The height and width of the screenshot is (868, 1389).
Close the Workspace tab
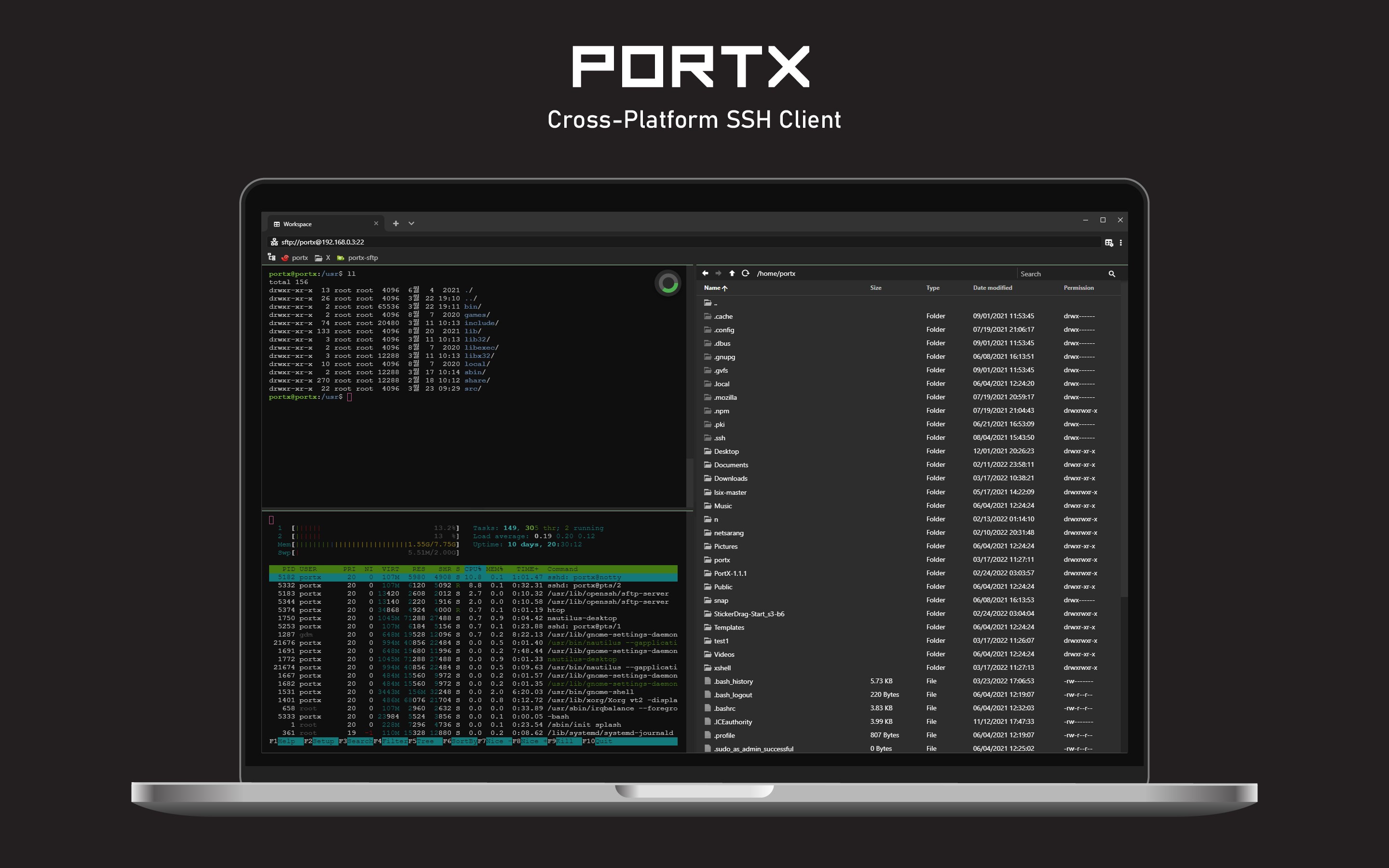(x=376, y=223)
